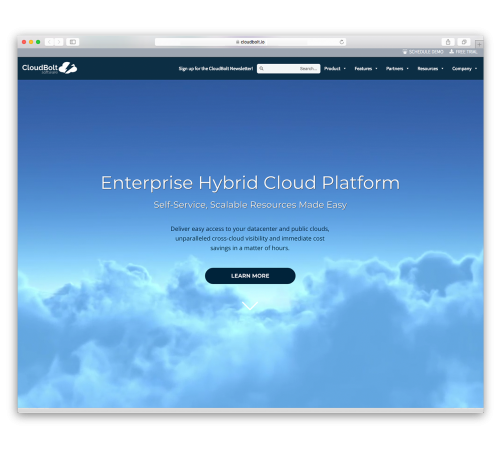Viewport: 500px width, 453px height.
Task: Open the CloudBolt Newsletter sign-up link
Action: point(216,69)
